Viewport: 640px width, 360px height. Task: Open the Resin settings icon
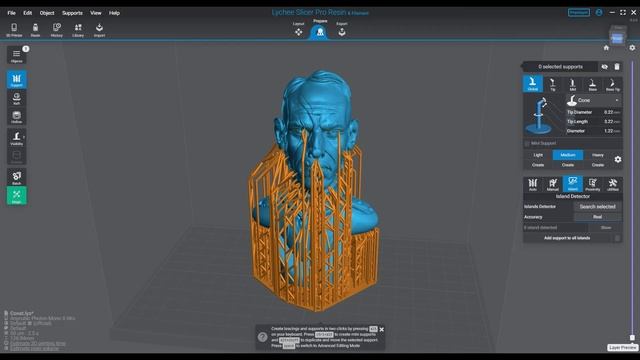point(36,30)
